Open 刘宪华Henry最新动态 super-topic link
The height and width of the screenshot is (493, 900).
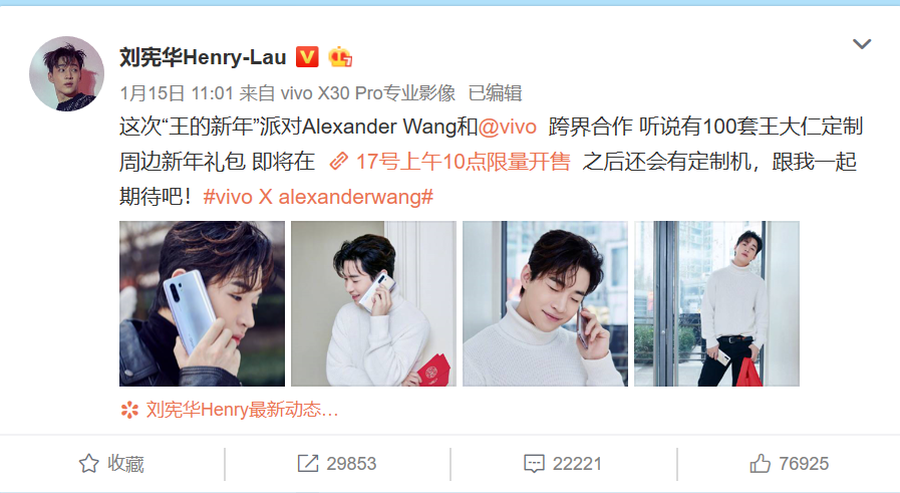point(242,410)
